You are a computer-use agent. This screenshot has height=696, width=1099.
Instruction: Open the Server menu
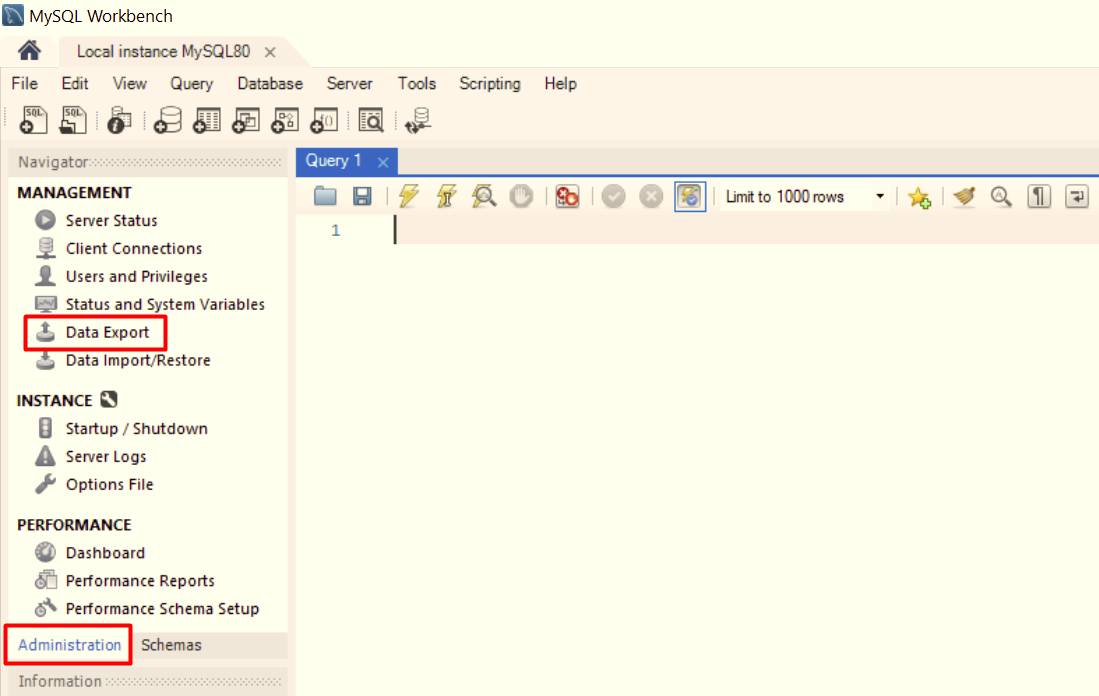tap(349, 83)
